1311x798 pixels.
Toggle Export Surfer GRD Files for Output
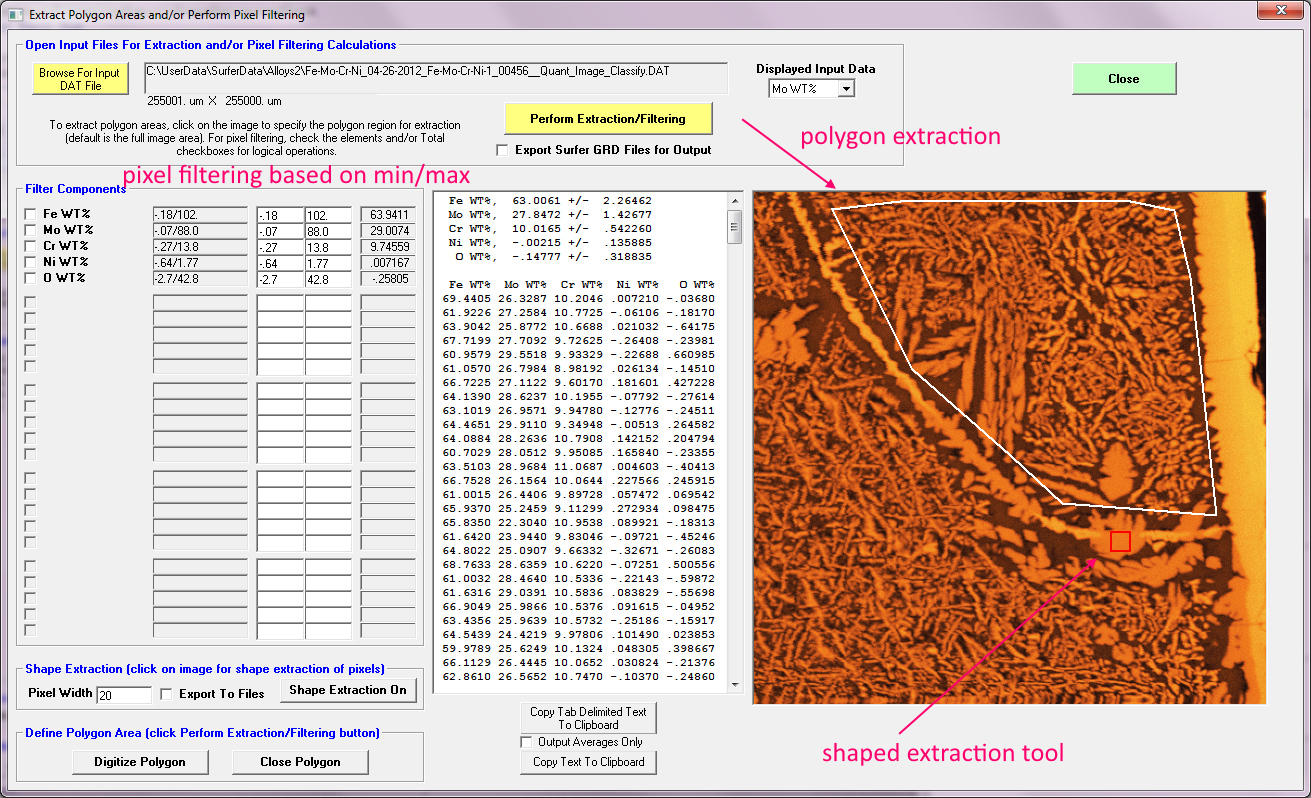[503, 150]
